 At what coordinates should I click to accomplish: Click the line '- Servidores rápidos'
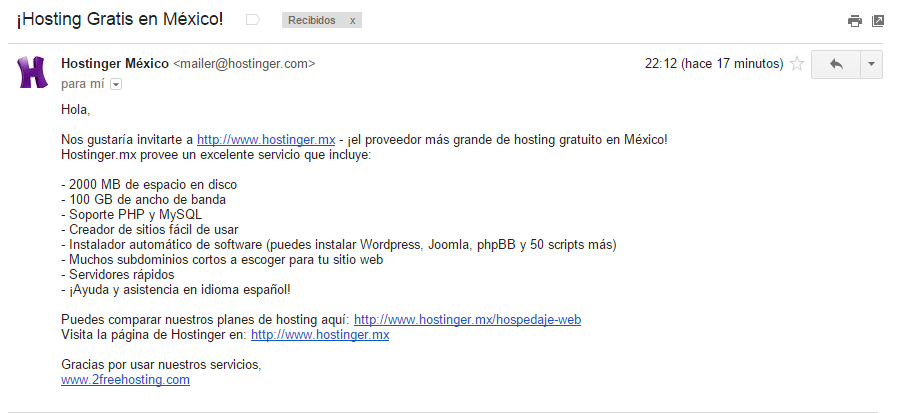117,275
